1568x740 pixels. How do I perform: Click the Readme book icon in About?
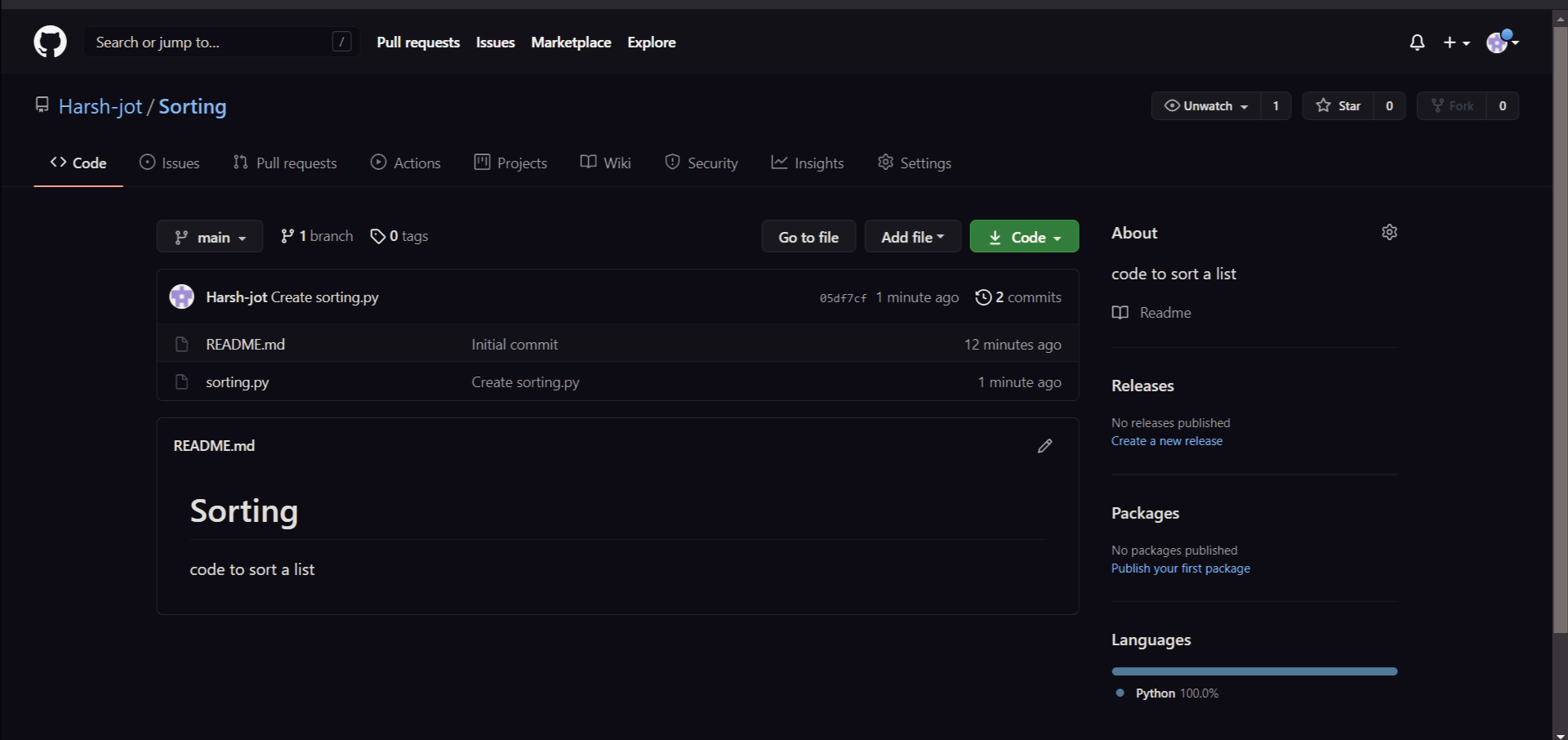(x=1120, y=313)
